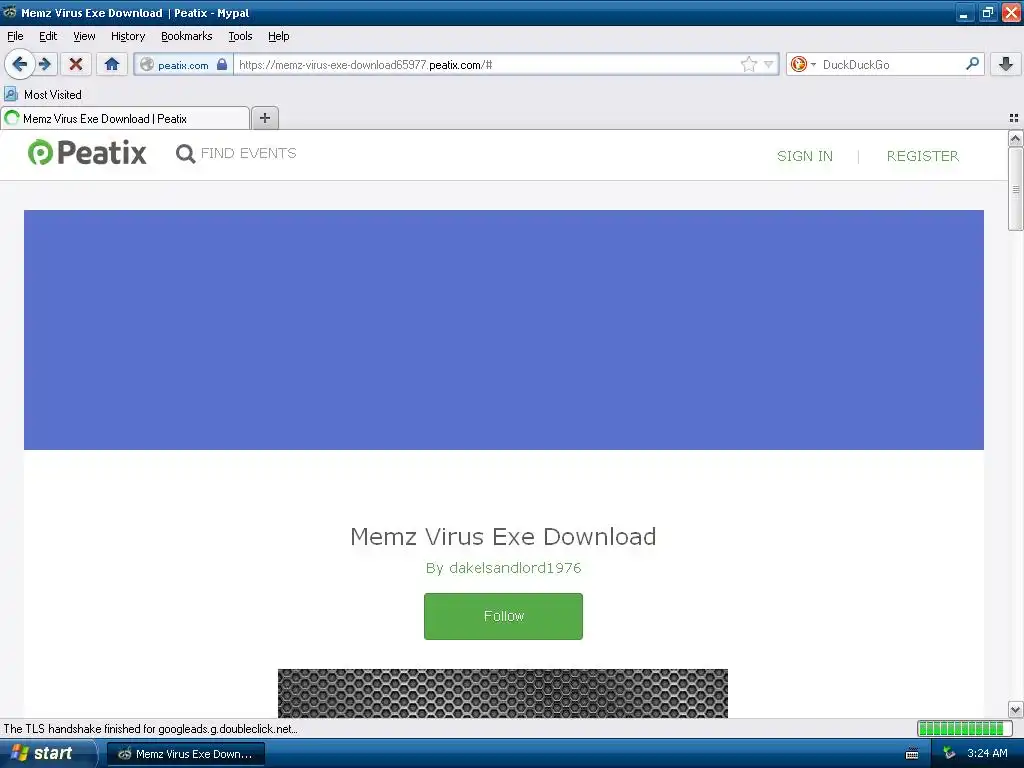Open the Edit menu

[x=48, y=37]
